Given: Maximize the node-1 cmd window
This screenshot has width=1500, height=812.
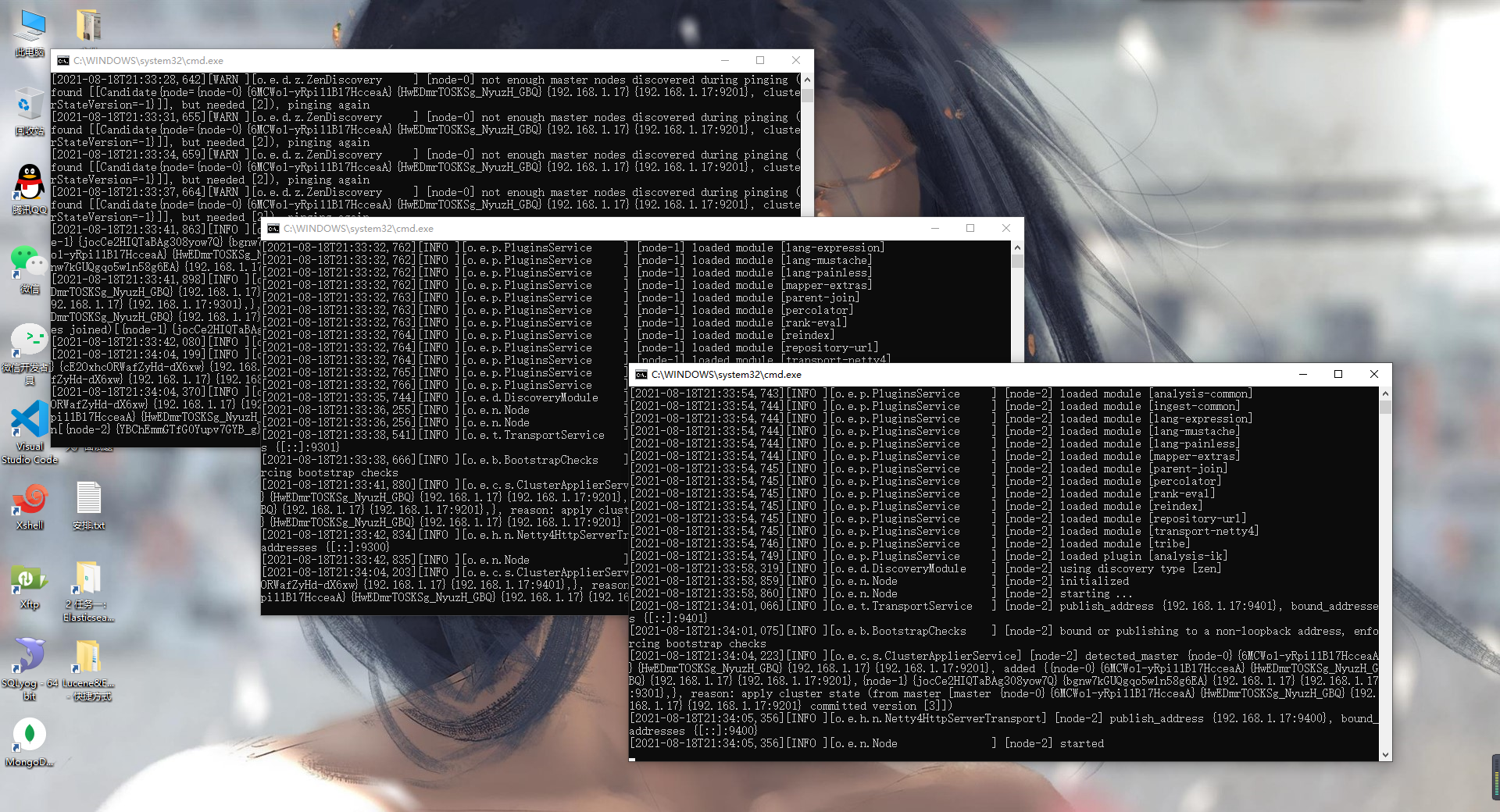Looking at the screenshot, I should click(x=970, y=228).
